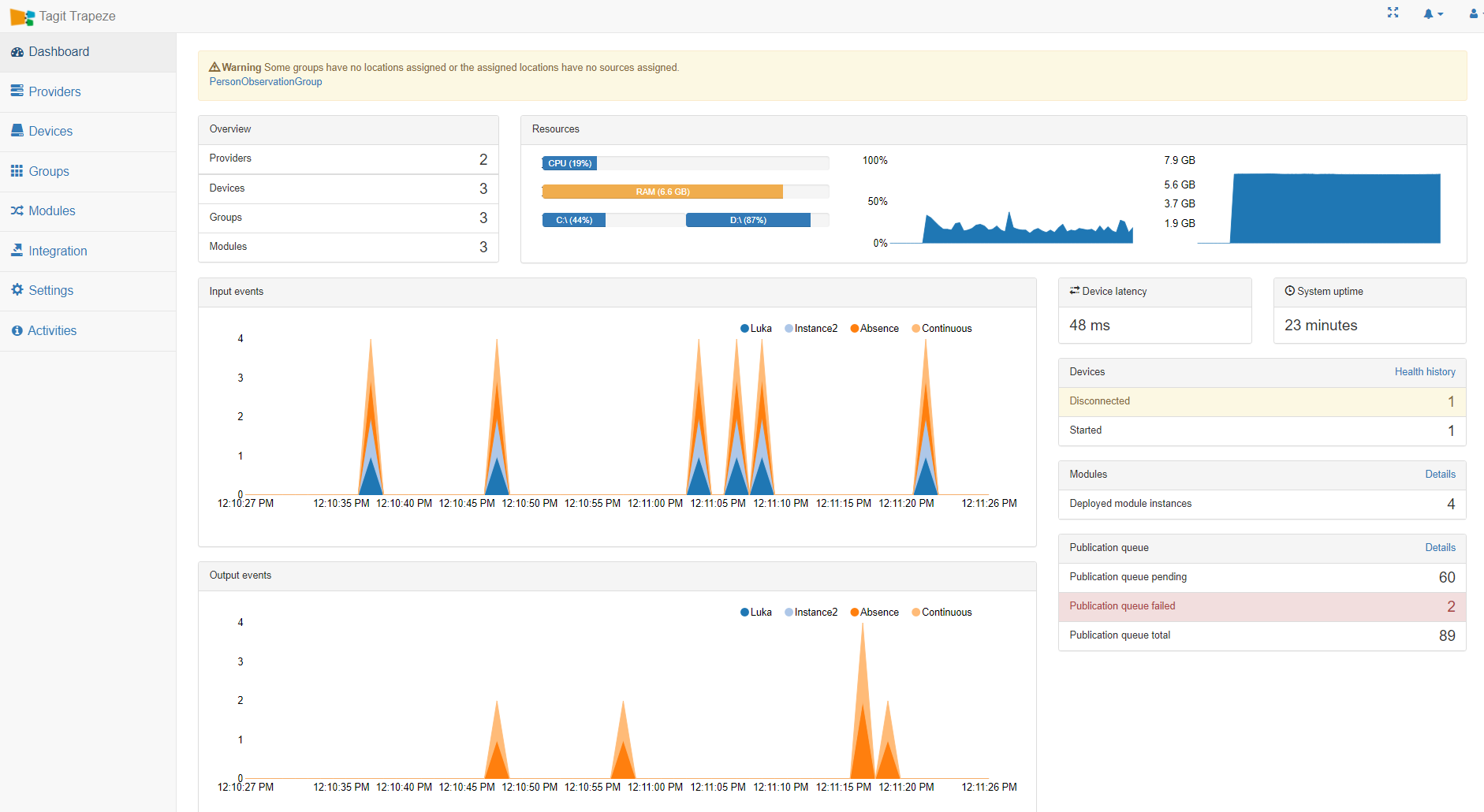Click the Publication queue failed row
The height and width of the screenshot is (812, 1484).
pos(1262,607)
